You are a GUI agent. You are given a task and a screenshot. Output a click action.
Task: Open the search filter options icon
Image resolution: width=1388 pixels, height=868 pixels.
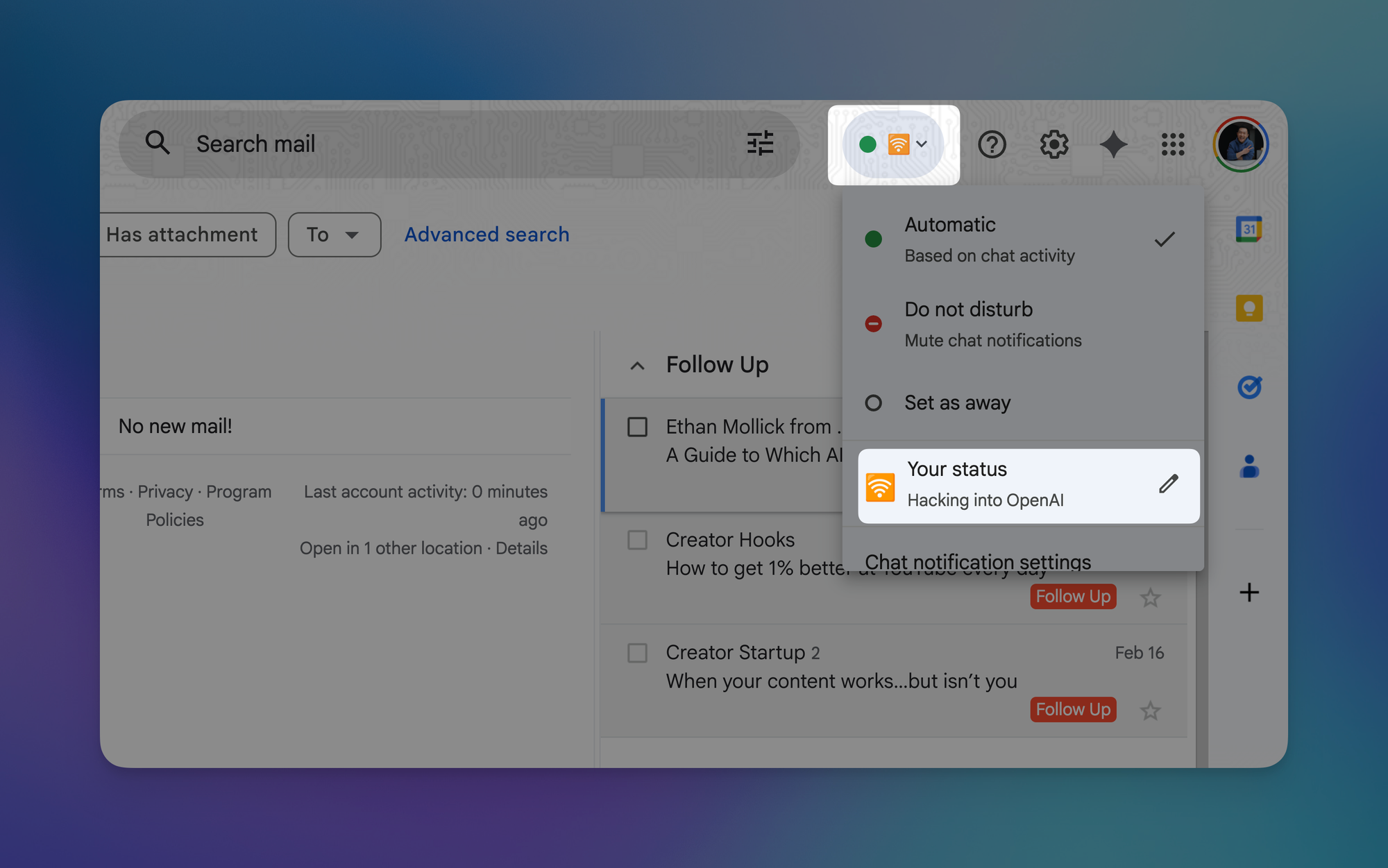[x=760, y=144]
